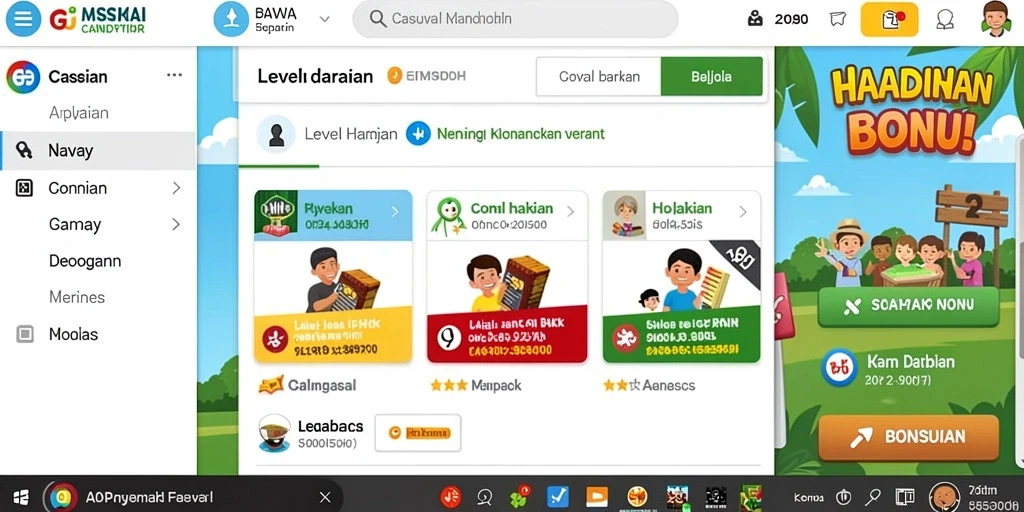Image resolution: width=1024 pixels, height=512 pixels.
Task: Open the red music taskbar icon
Action: click(x=451, y=497)
